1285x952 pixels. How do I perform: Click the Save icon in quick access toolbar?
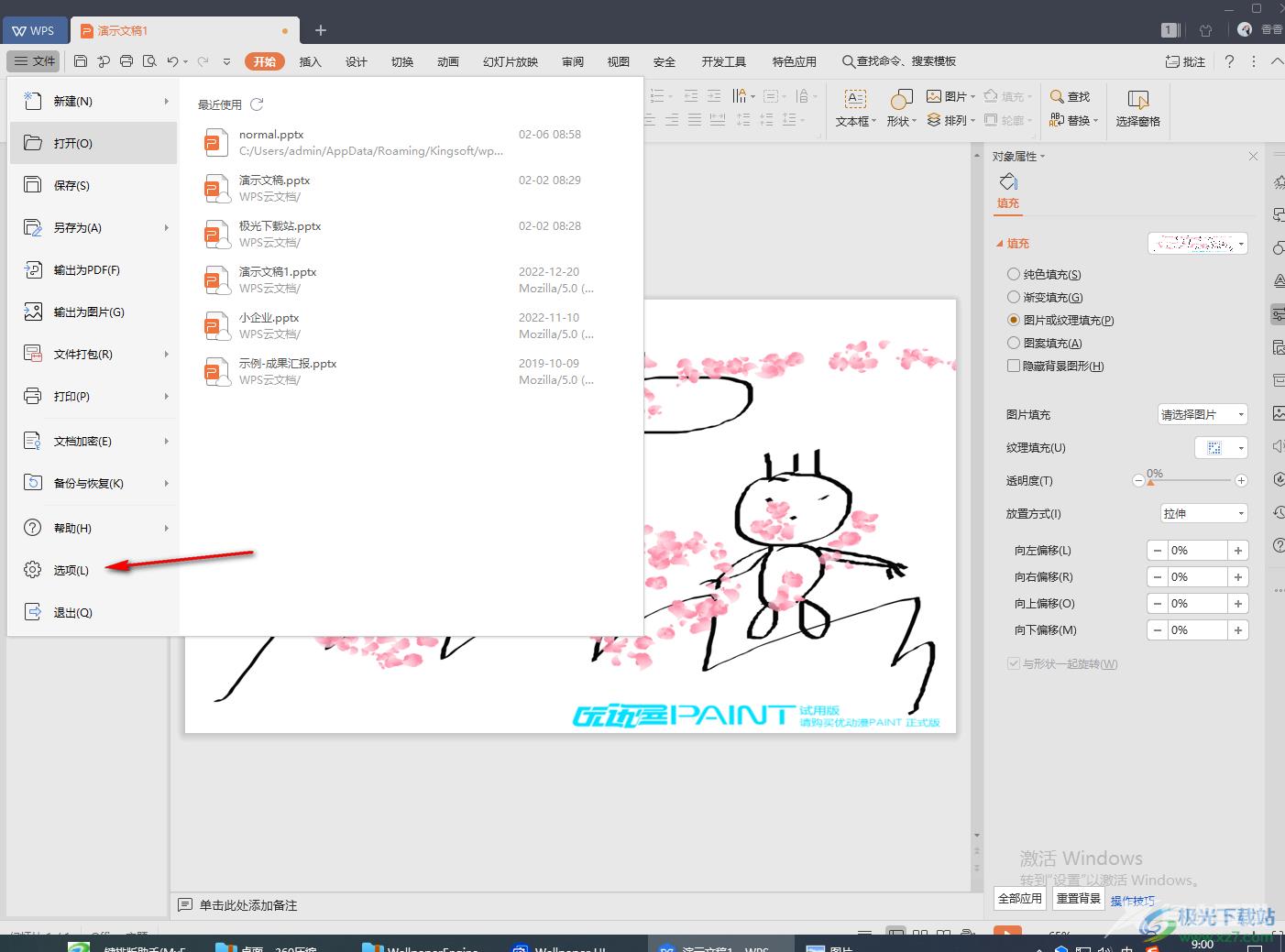(81, 61)
